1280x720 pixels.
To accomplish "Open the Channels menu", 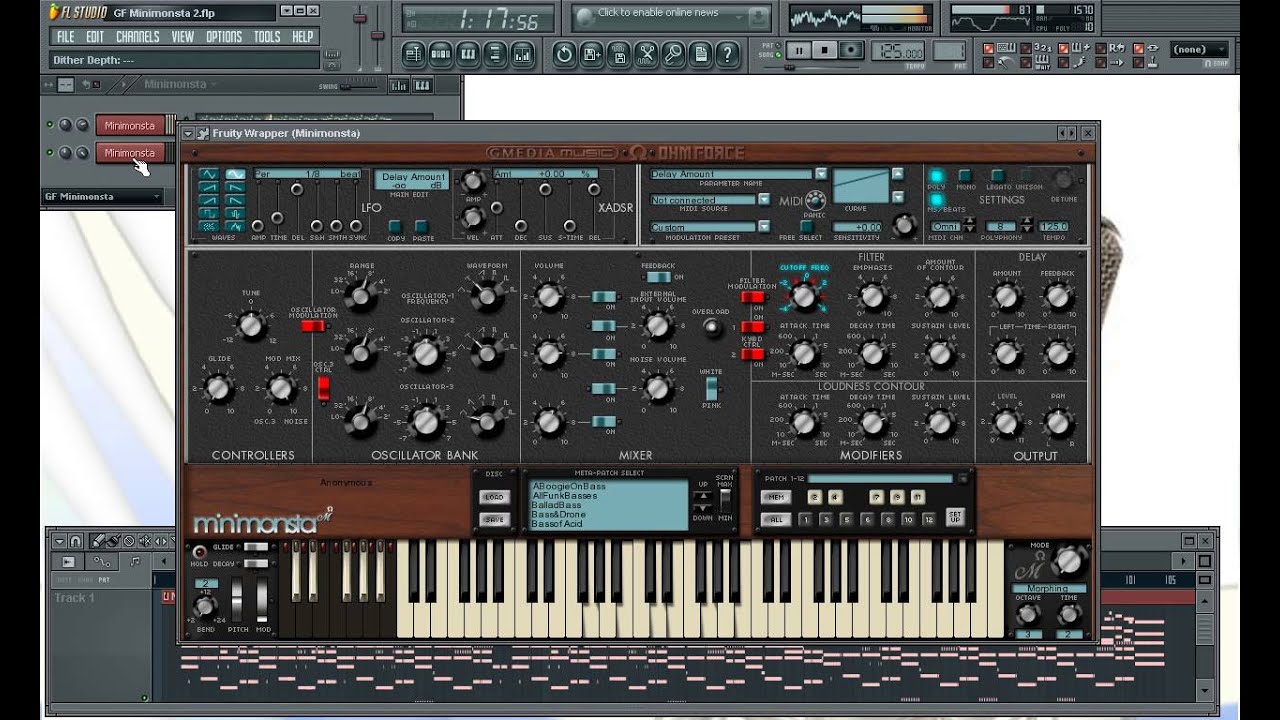I will tap(137, 37).
